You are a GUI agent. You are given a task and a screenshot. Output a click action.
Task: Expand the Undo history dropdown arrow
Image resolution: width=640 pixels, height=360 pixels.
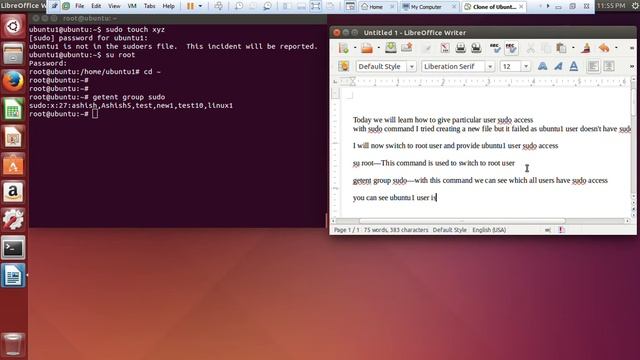pyautogui.click(x=616, y=48)
